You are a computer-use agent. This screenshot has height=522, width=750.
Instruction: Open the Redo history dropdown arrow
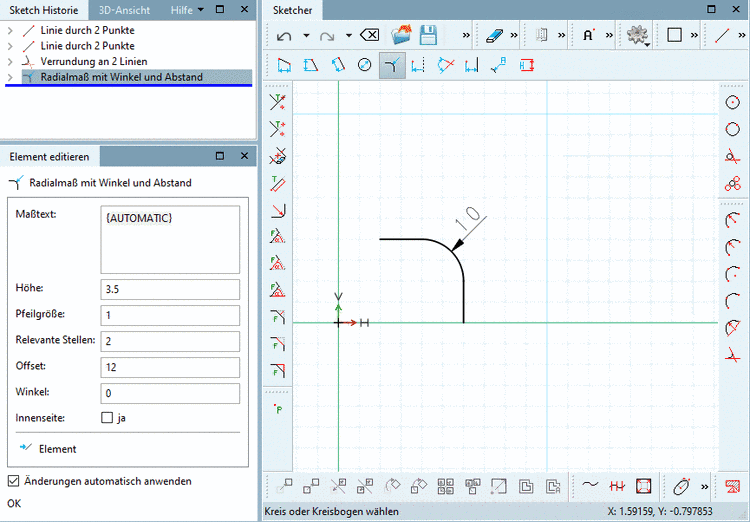(x=349, y=35)
